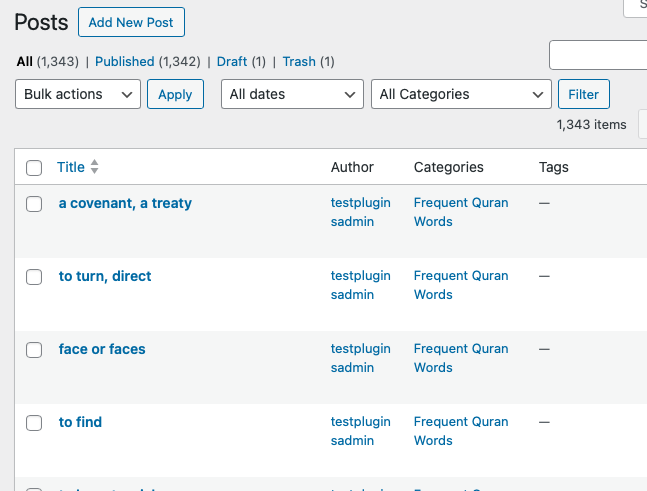Filter posts by Published status
This screenshot has width=647, height=491.
click(125, 61)
